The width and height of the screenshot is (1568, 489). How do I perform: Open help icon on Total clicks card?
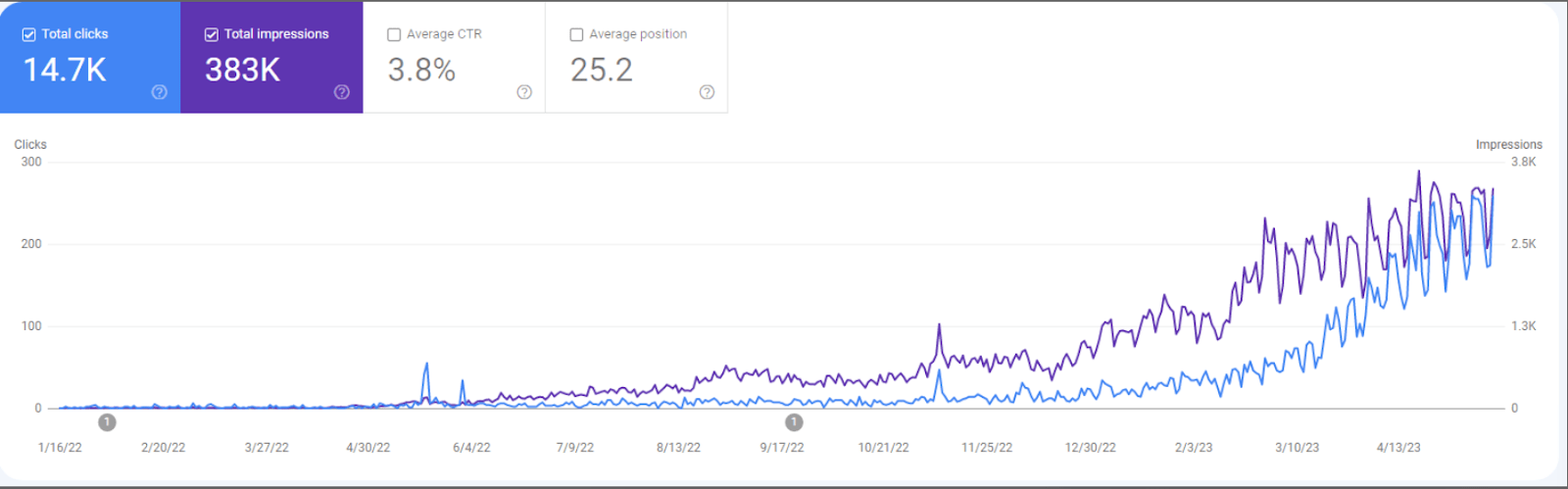[160, 92]
